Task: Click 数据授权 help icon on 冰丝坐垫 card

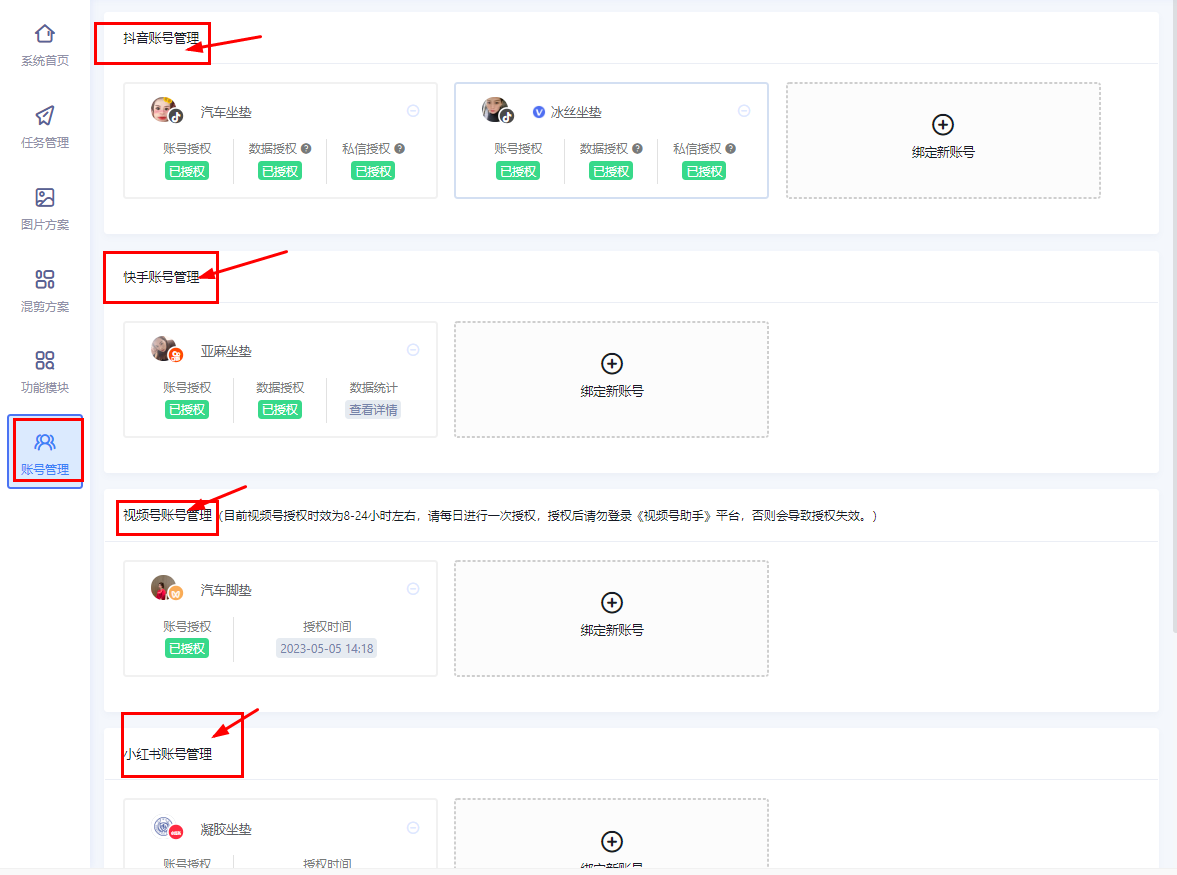Action: pyautogui.click(x=637, y=149)
